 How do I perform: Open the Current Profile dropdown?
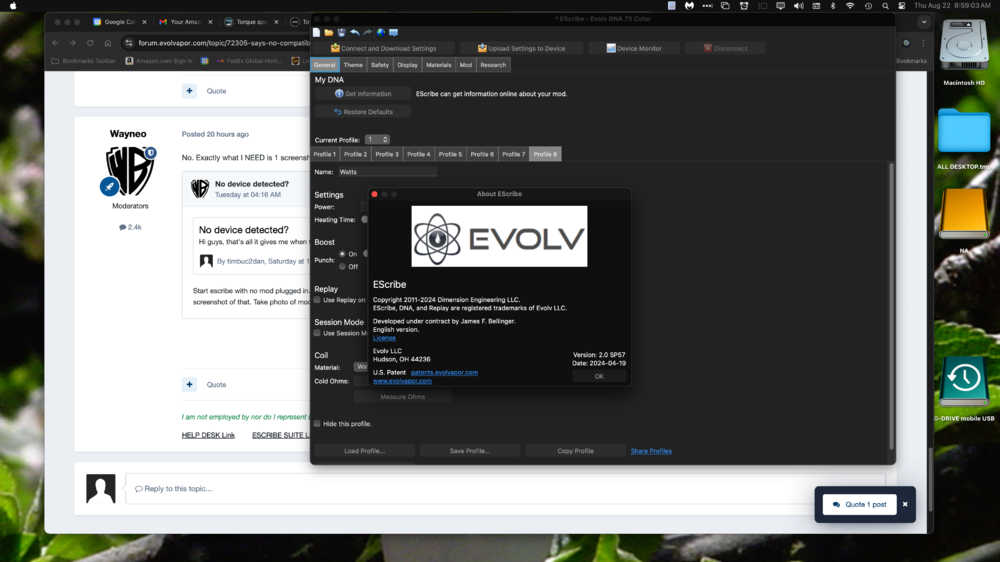tap(377, 140)
